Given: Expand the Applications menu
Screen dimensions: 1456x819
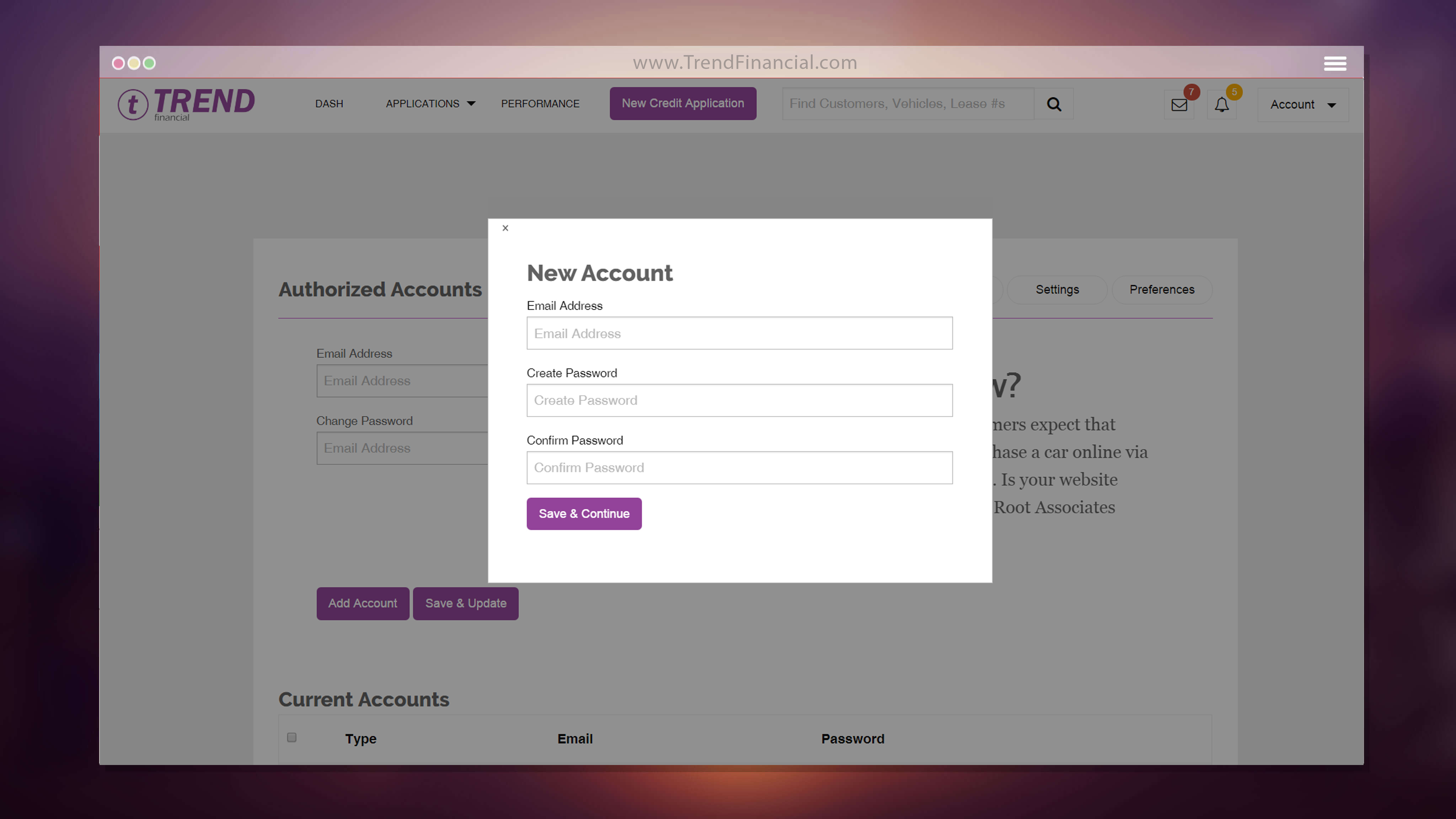Looking at the screenshot, I should (430, 104).
